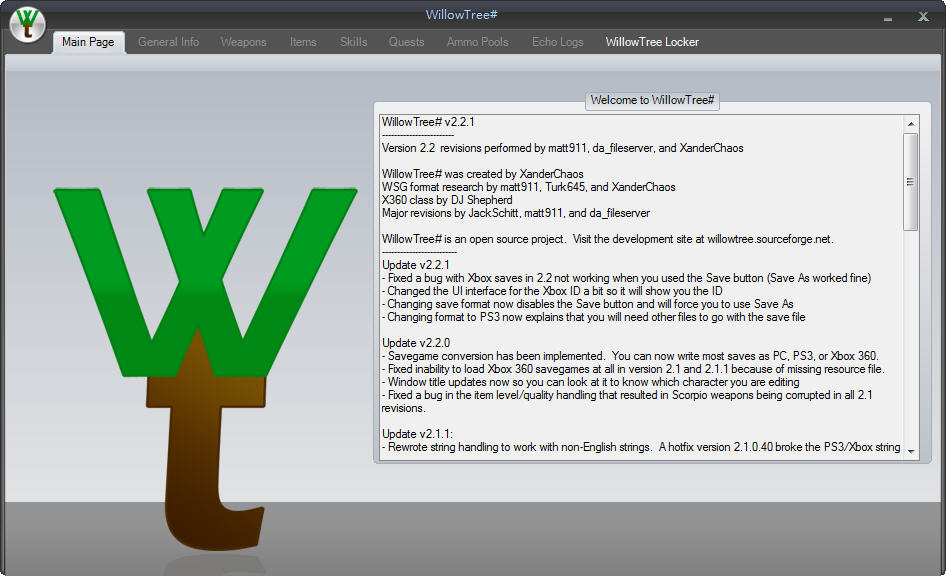946x576 pixels.
Task: Select the Skills tab
Action: pyautogui.click(x=353, y=42)
